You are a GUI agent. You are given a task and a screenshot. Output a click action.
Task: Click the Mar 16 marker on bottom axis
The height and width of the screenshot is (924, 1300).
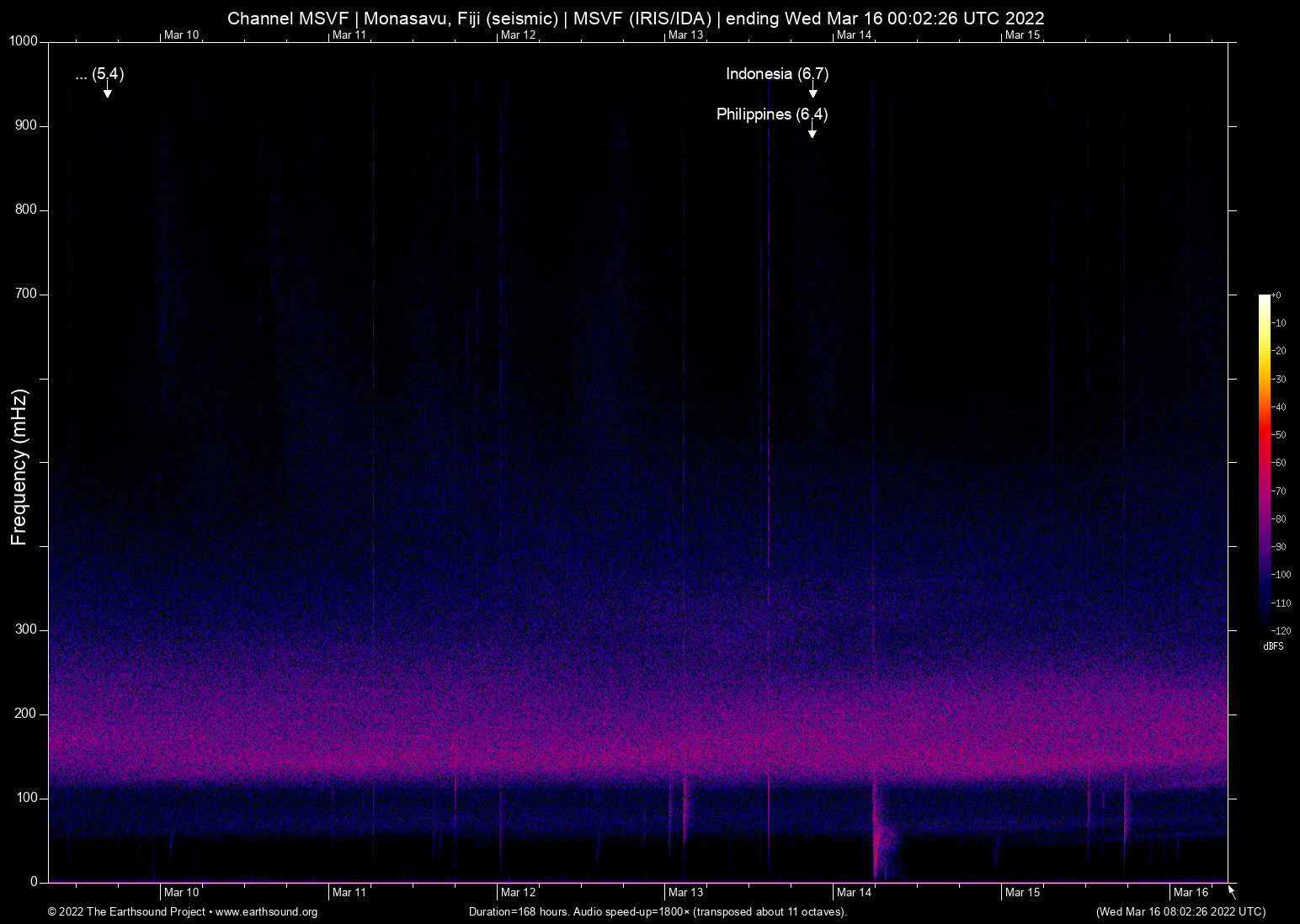click(1191, 892)
